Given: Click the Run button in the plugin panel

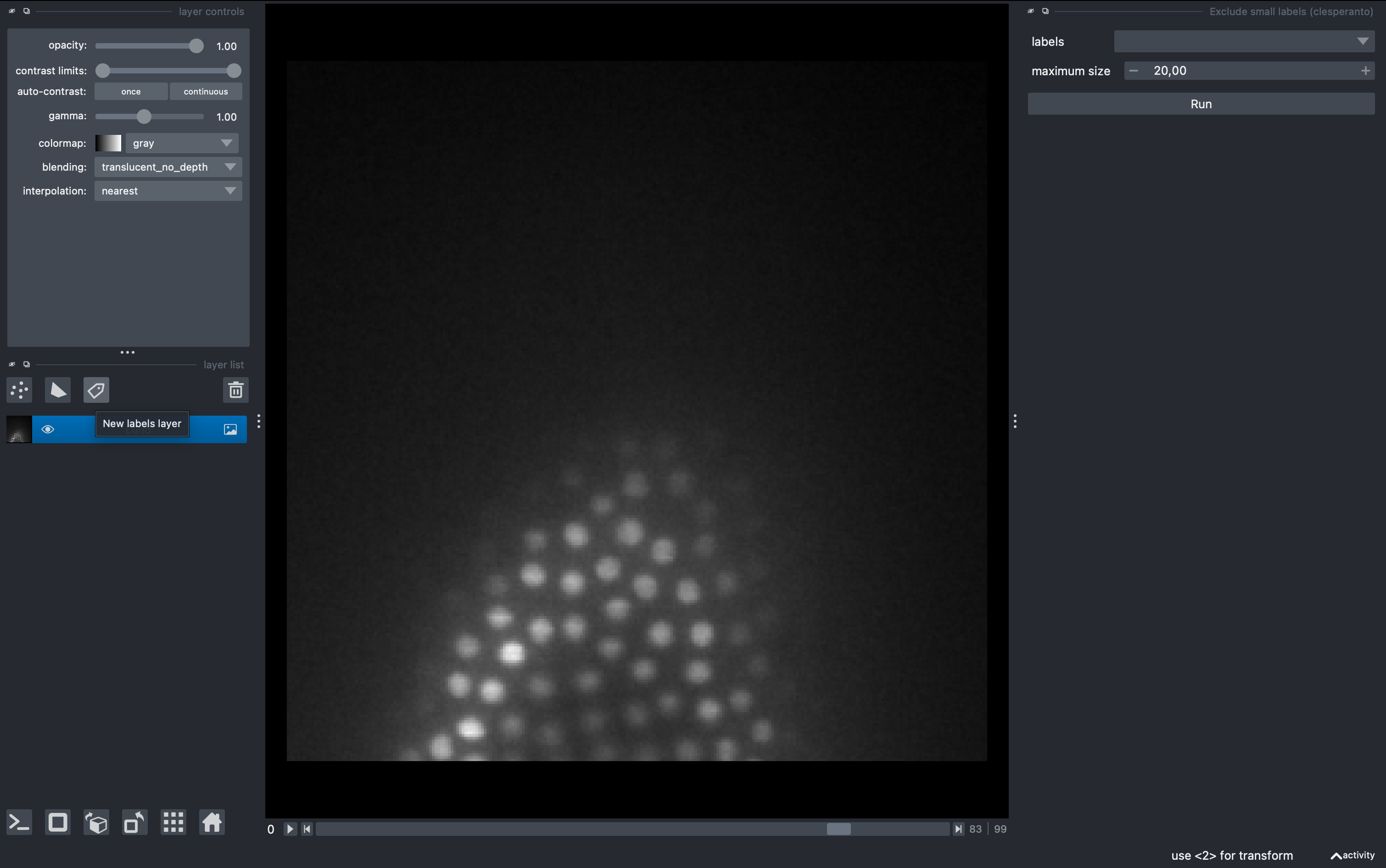Looking at the screenshot, I should [1200, 103].
